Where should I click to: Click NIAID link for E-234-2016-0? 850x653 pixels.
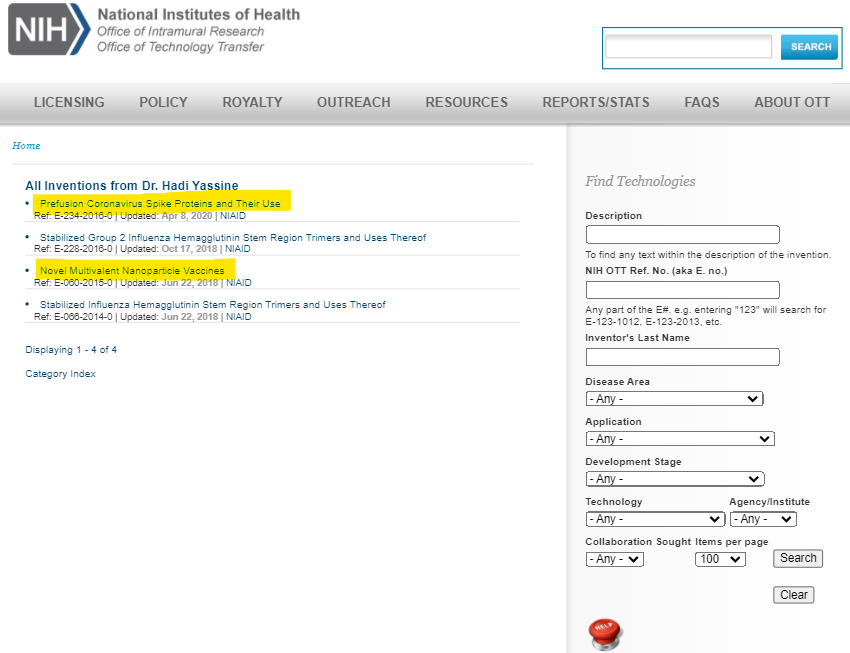tap(233, 216)
